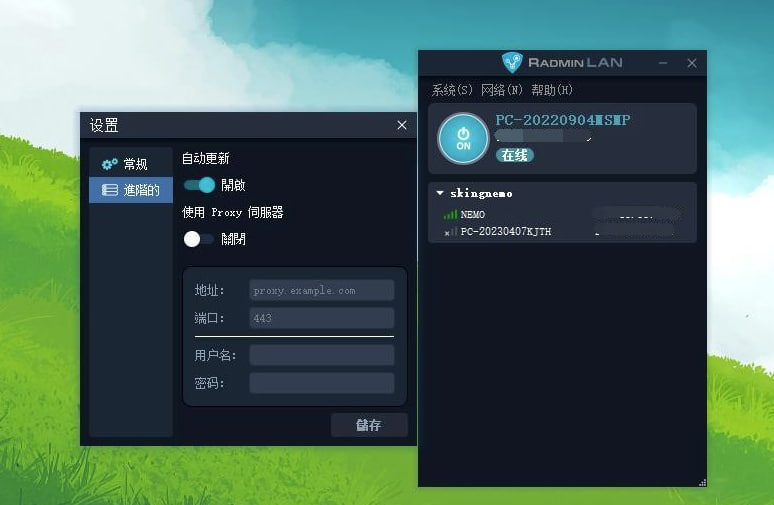The image size is (774, 505).
Task: Open the 网络(N) menu
Action: tap(502, 90)
